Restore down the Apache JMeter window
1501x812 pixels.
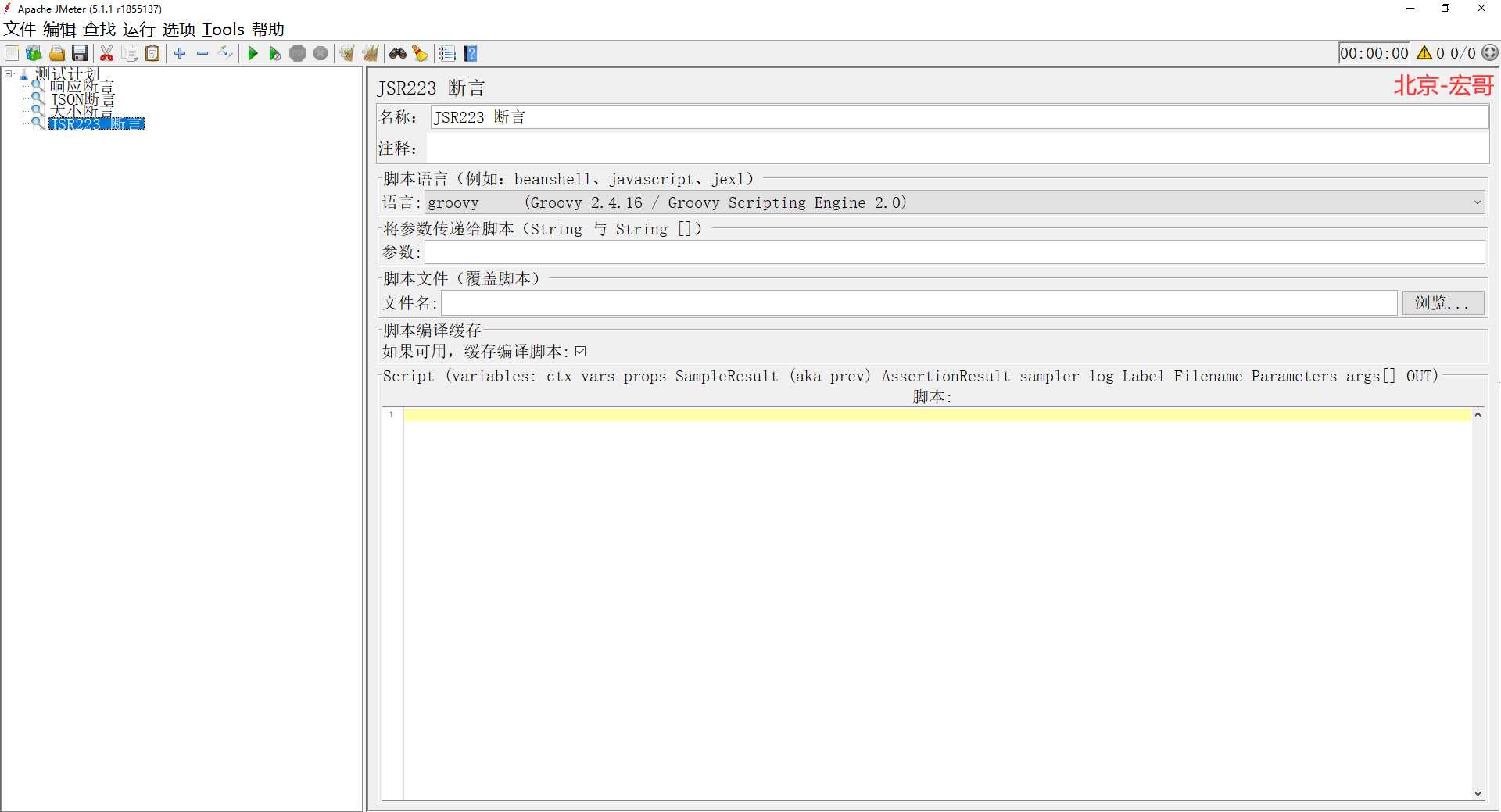1445,9
